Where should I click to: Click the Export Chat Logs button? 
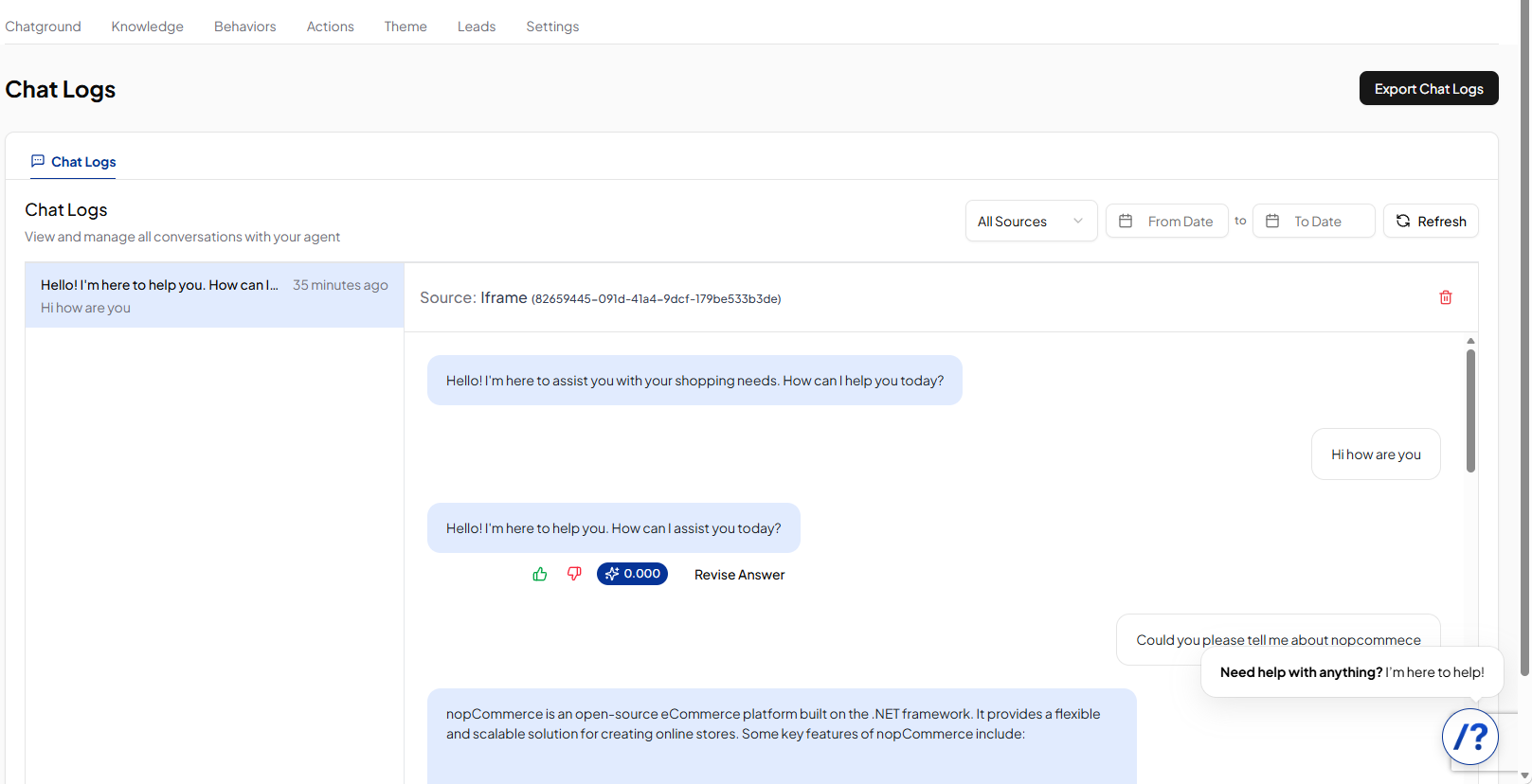(x=1429, y=88)
